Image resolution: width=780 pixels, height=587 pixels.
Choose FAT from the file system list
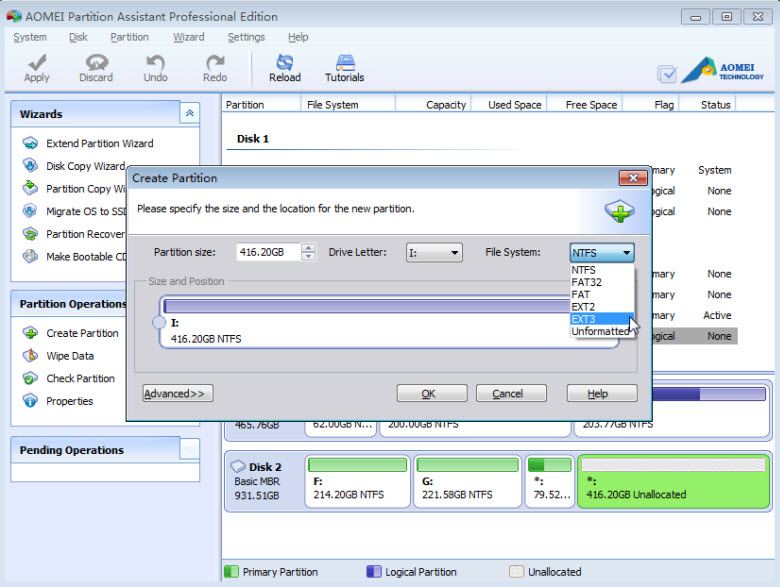click(602, 294)
